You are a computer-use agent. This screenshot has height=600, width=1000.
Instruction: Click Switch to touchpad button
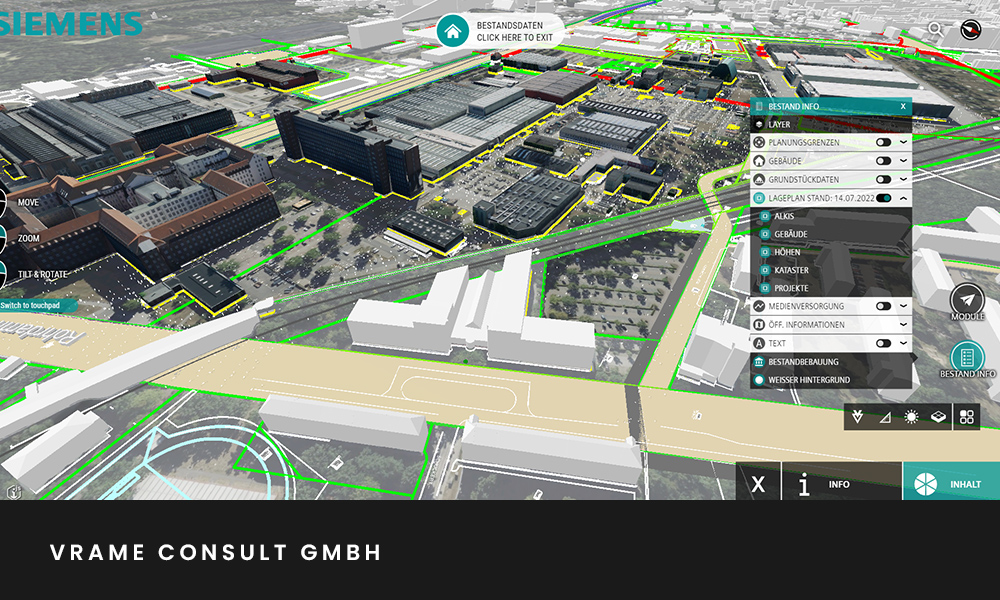click(28, 305)
